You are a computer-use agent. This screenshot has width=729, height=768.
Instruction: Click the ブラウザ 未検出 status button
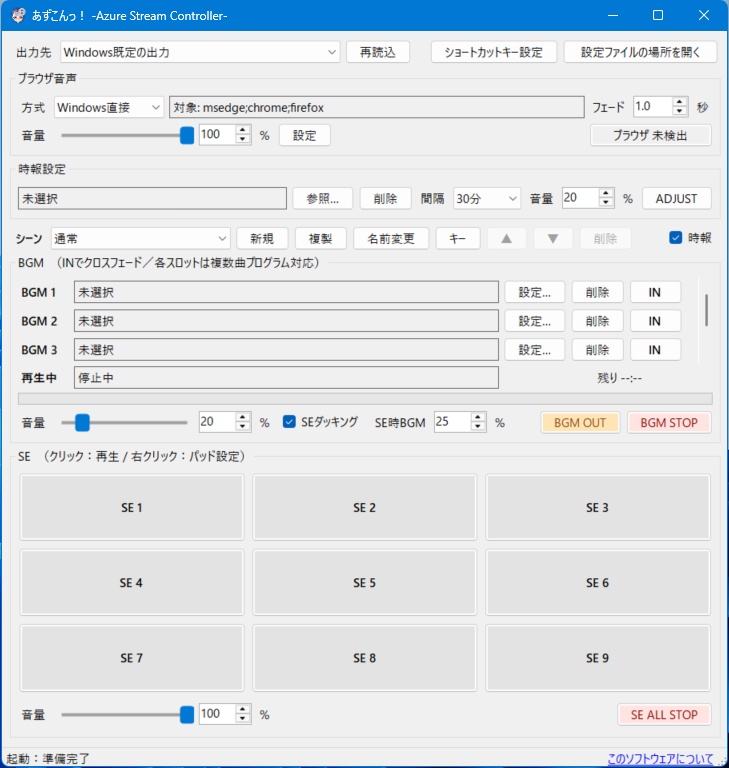coord(650,135)
